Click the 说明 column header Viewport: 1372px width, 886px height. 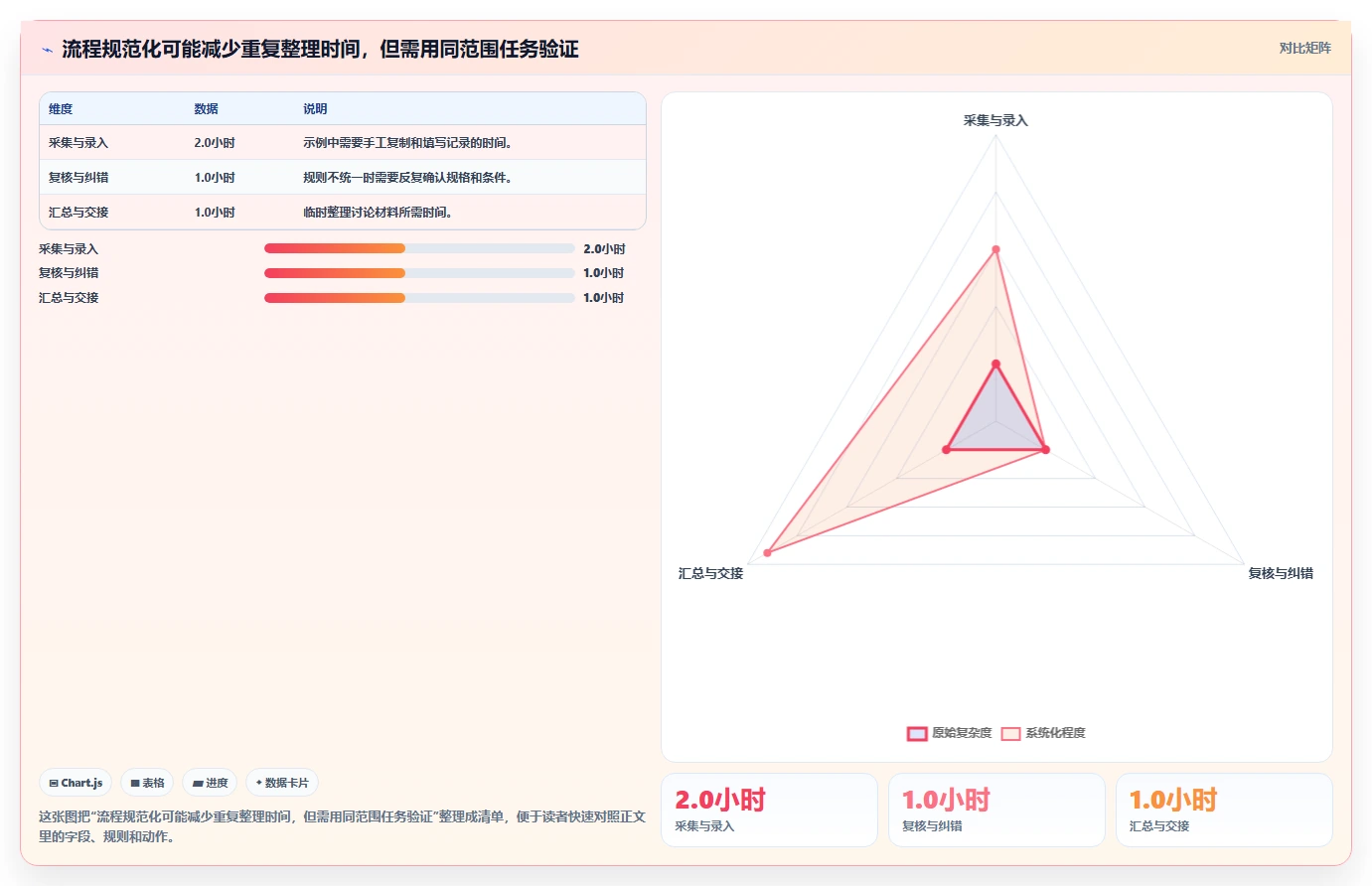pyautogui.click(x=315, y=109)
